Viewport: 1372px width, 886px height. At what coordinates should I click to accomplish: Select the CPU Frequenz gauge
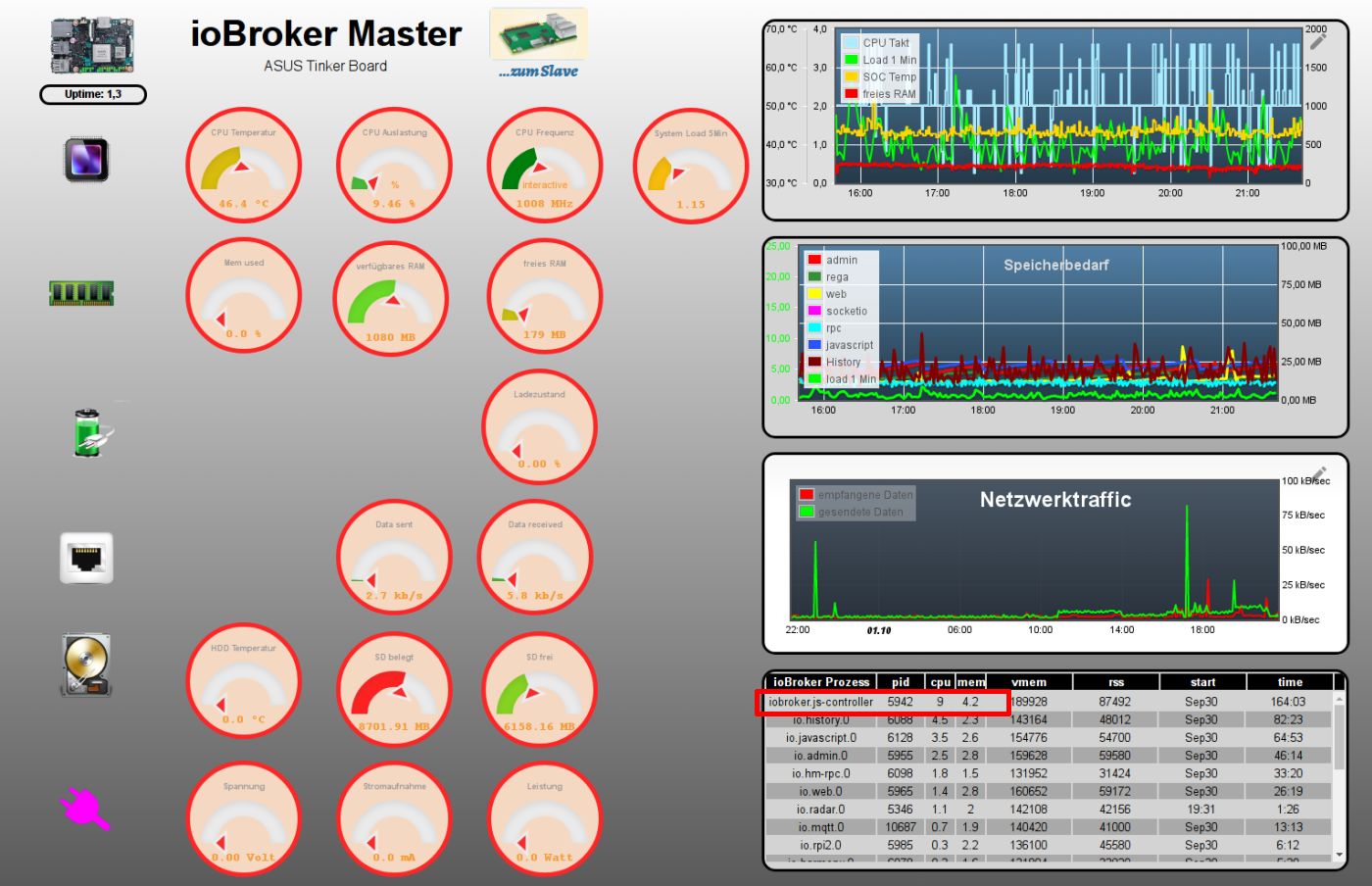[545, 165]
